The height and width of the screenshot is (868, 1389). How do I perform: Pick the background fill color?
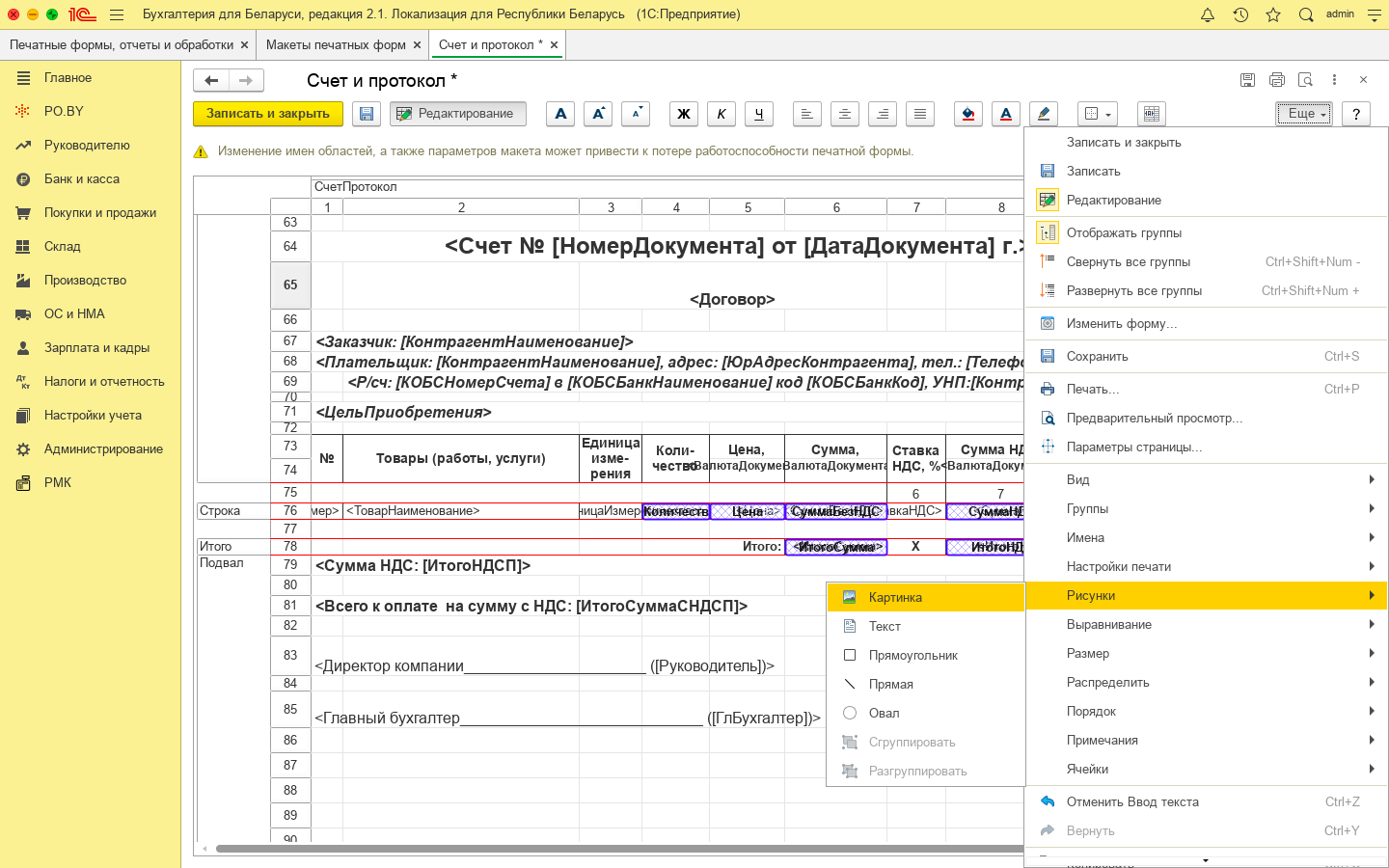(968, 114)
